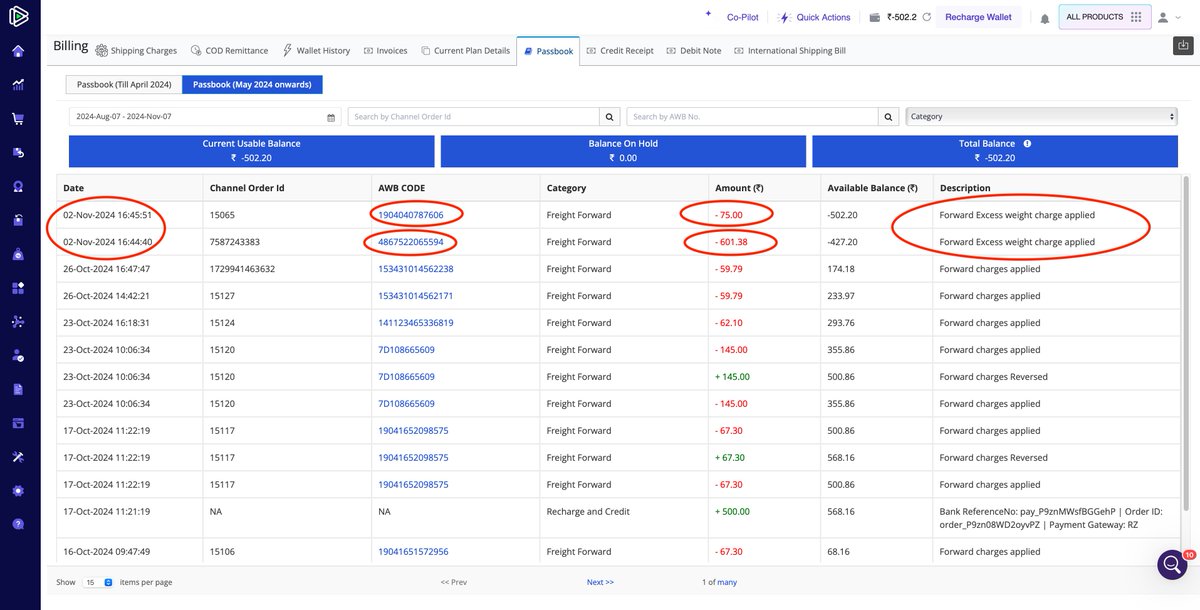Click the Recharge Wallet button
The height and width of the screenshot is (610, 1200).
[978, 17]
